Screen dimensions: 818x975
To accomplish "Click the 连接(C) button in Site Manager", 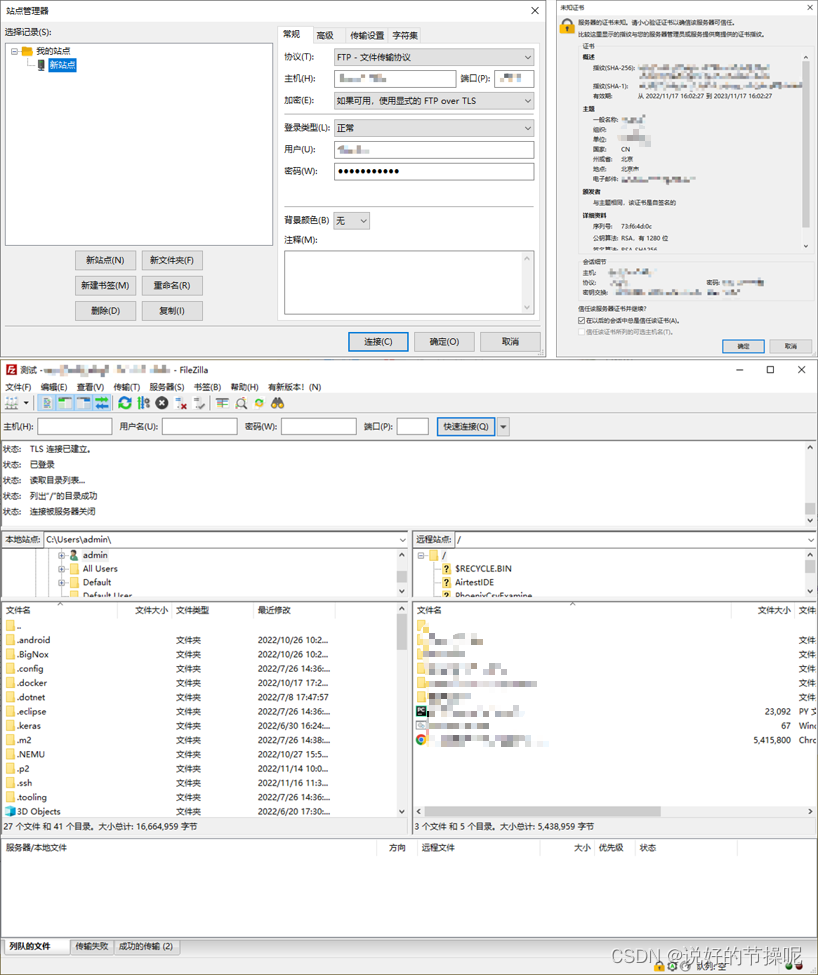I will (378, 342).
